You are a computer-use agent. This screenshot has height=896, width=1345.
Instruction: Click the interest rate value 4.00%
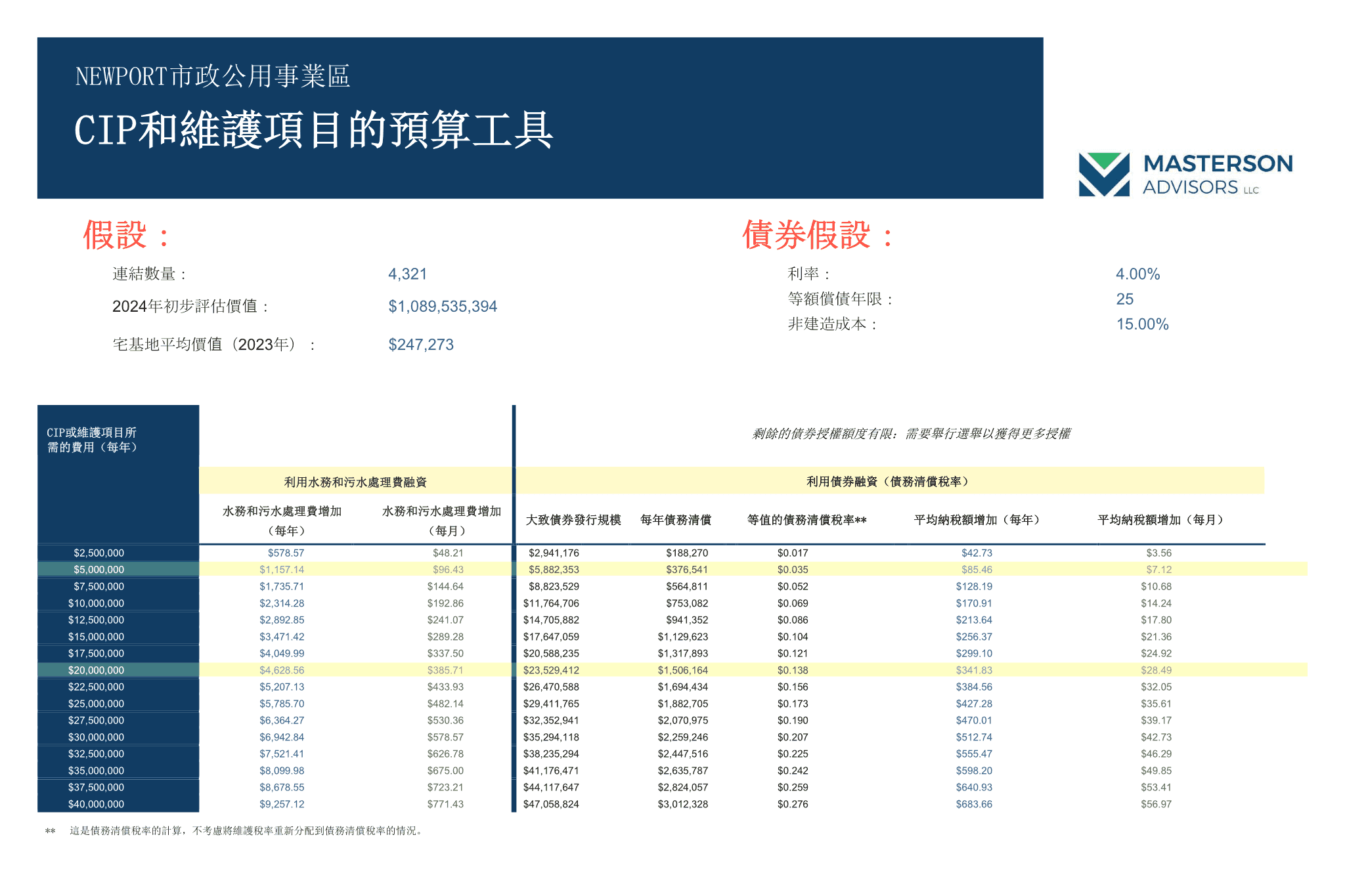(1137, 274)
